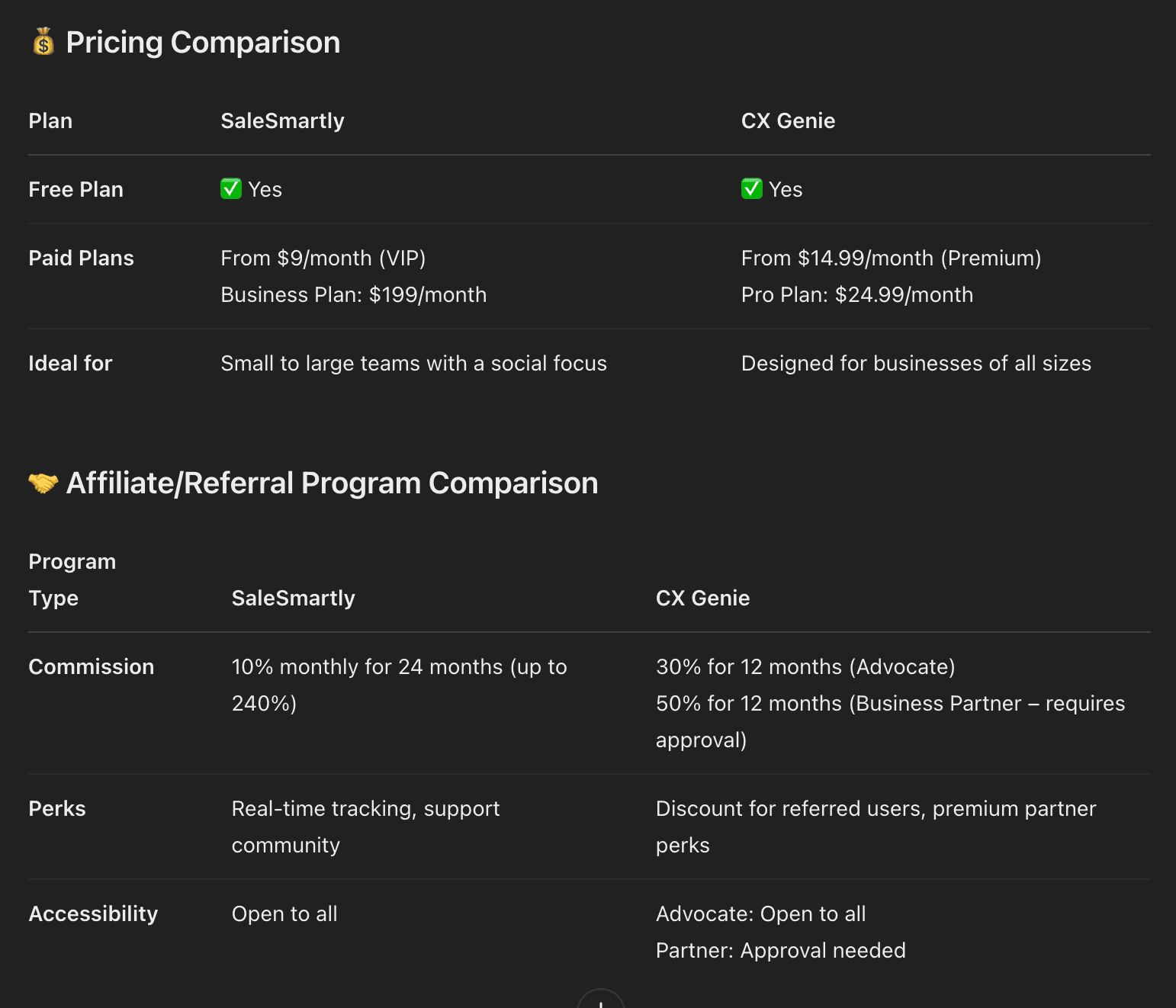This screenshot has width=1176, height=1008.
Task: Click the 'Ideal for' row label
Action: tap(70, 363)
